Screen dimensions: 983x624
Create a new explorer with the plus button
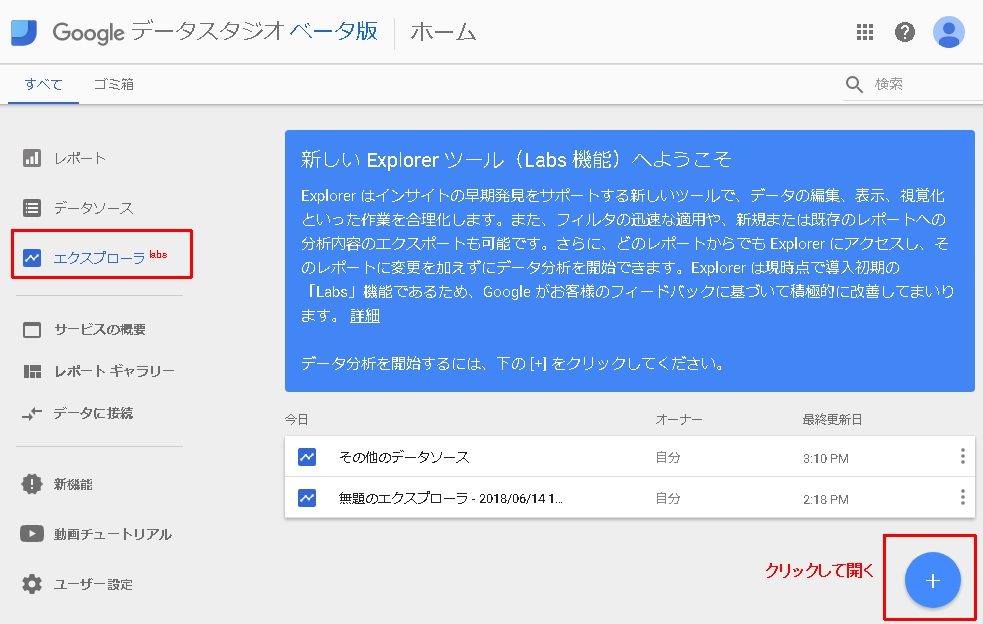932,580
